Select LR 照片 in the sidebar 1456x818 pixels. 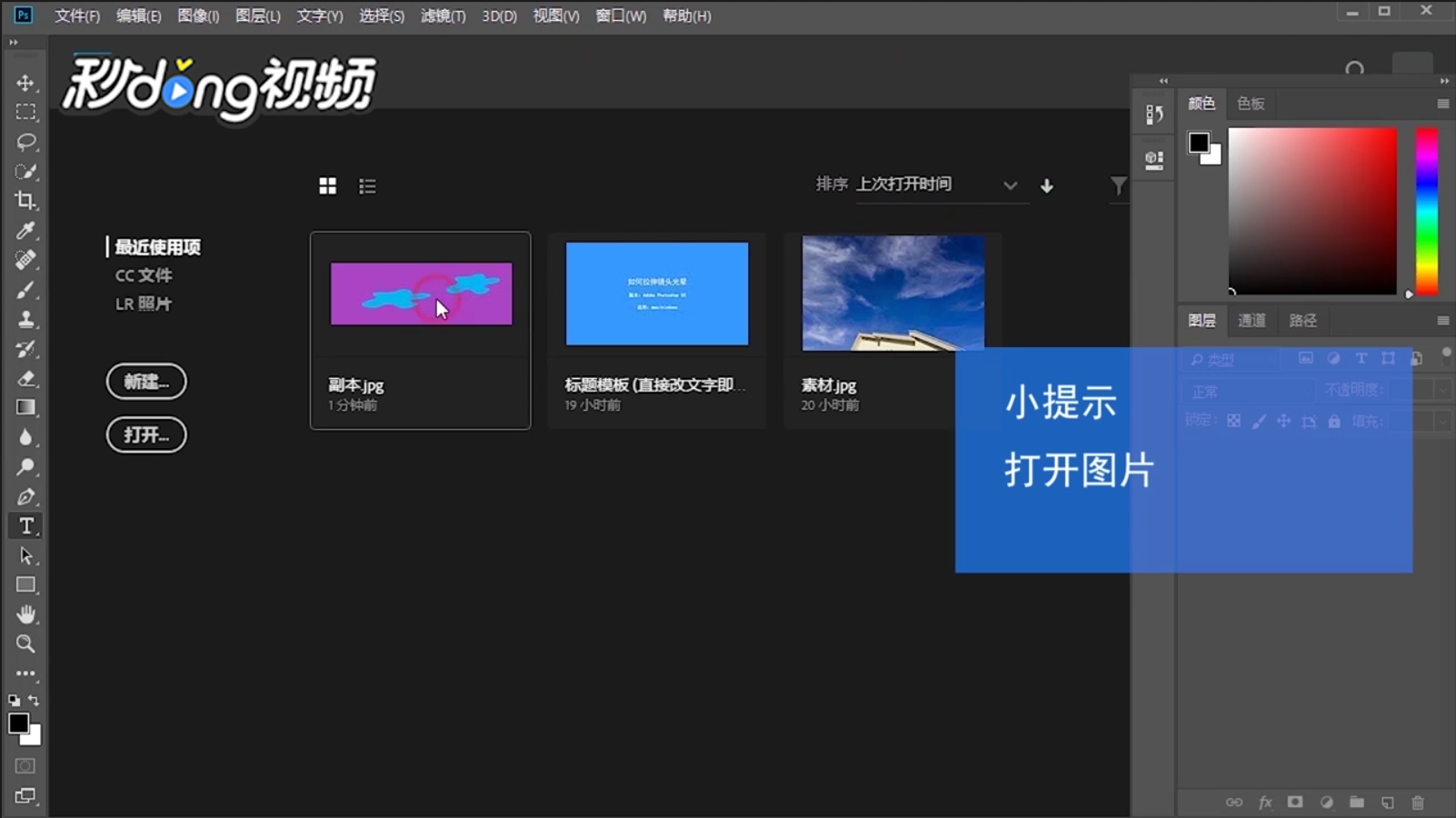pyautogui.click(x=144, y=304)
